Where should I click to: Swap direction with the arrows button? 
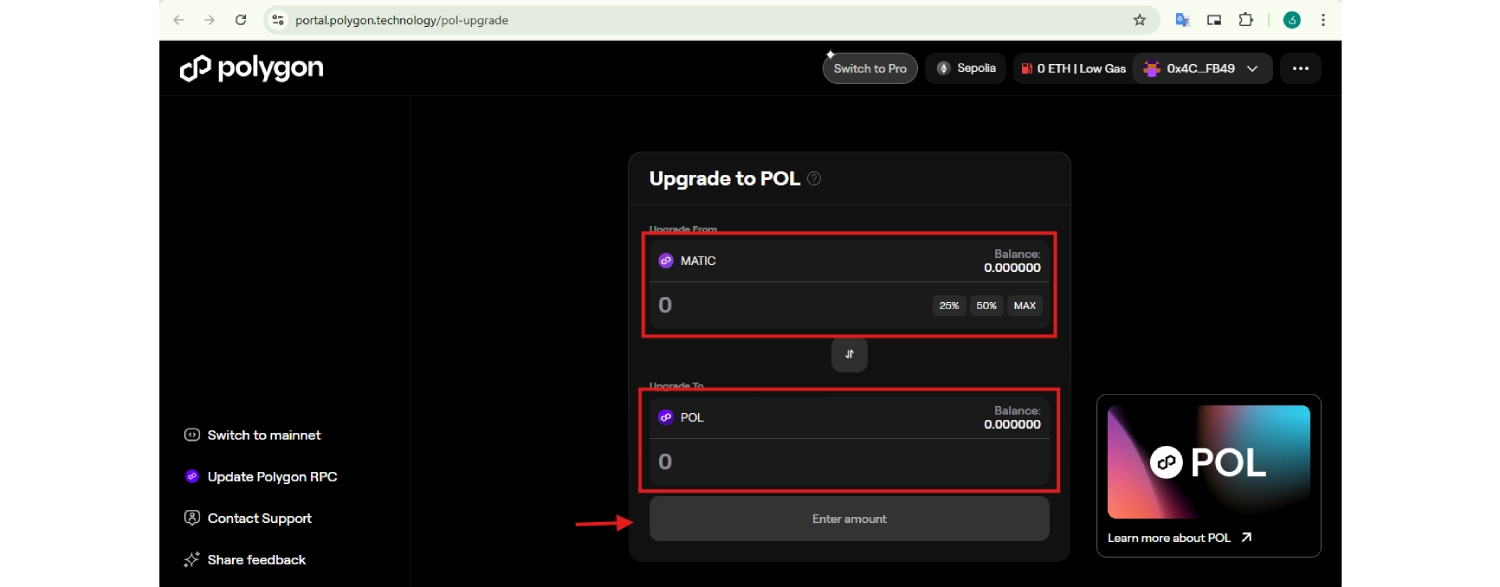pyautogui.click(x=850, y=354)
